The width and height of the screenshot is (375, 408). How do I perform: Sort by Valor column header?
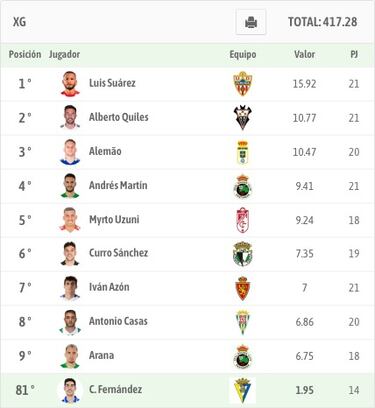(x=304, y=54)
